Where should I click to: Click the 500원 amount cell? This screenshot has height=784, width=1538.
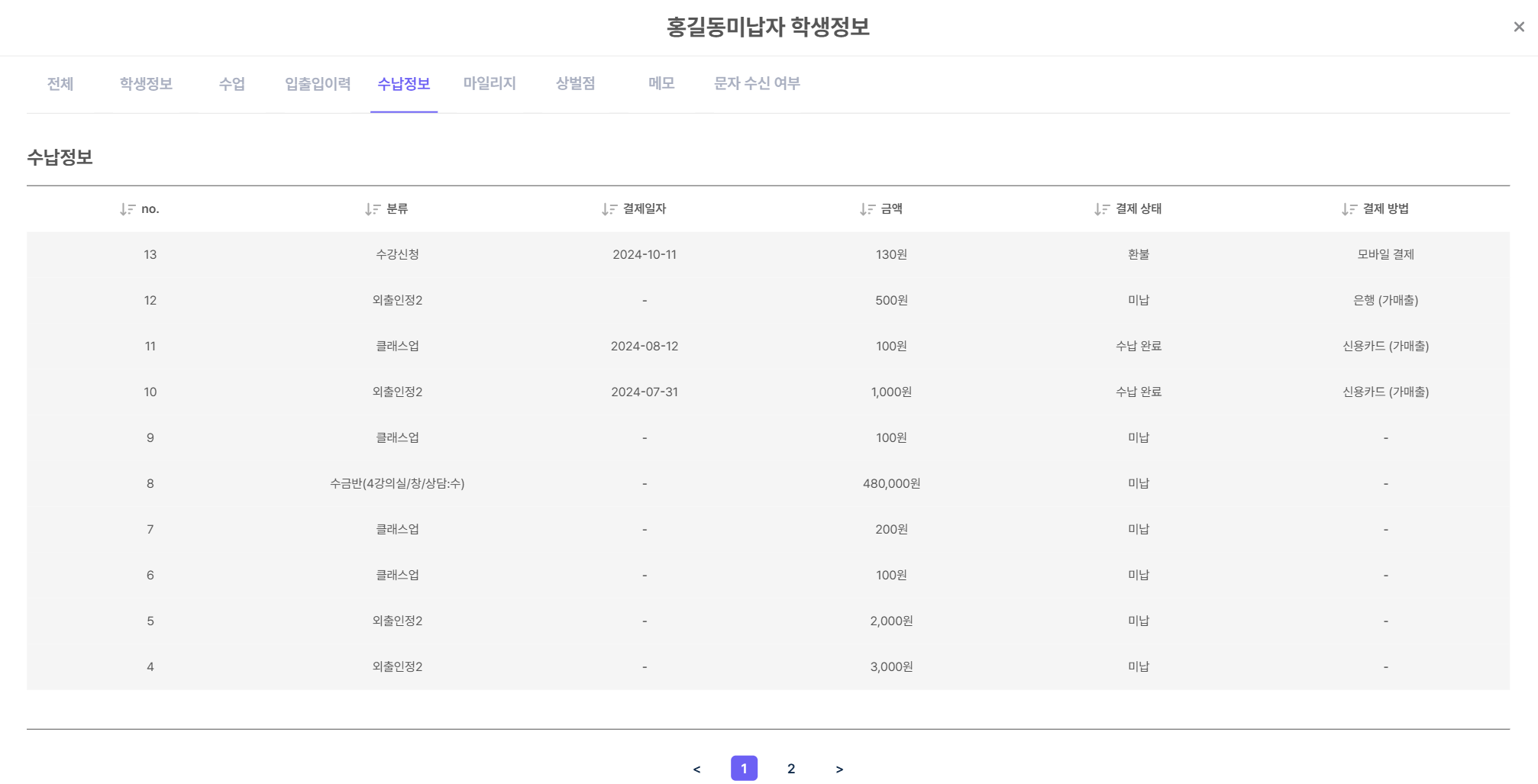[891, 301]
